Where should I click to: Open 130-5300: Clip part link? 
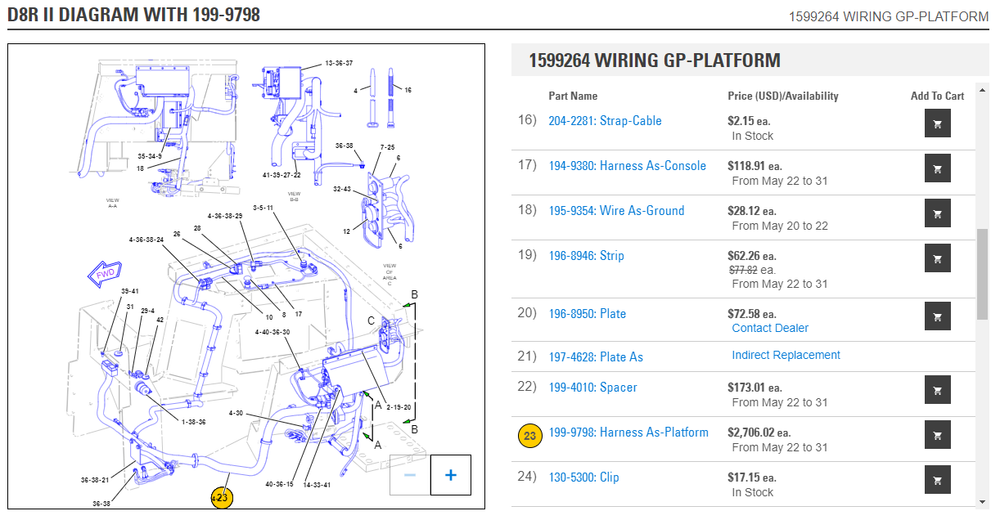coord(584,477)
